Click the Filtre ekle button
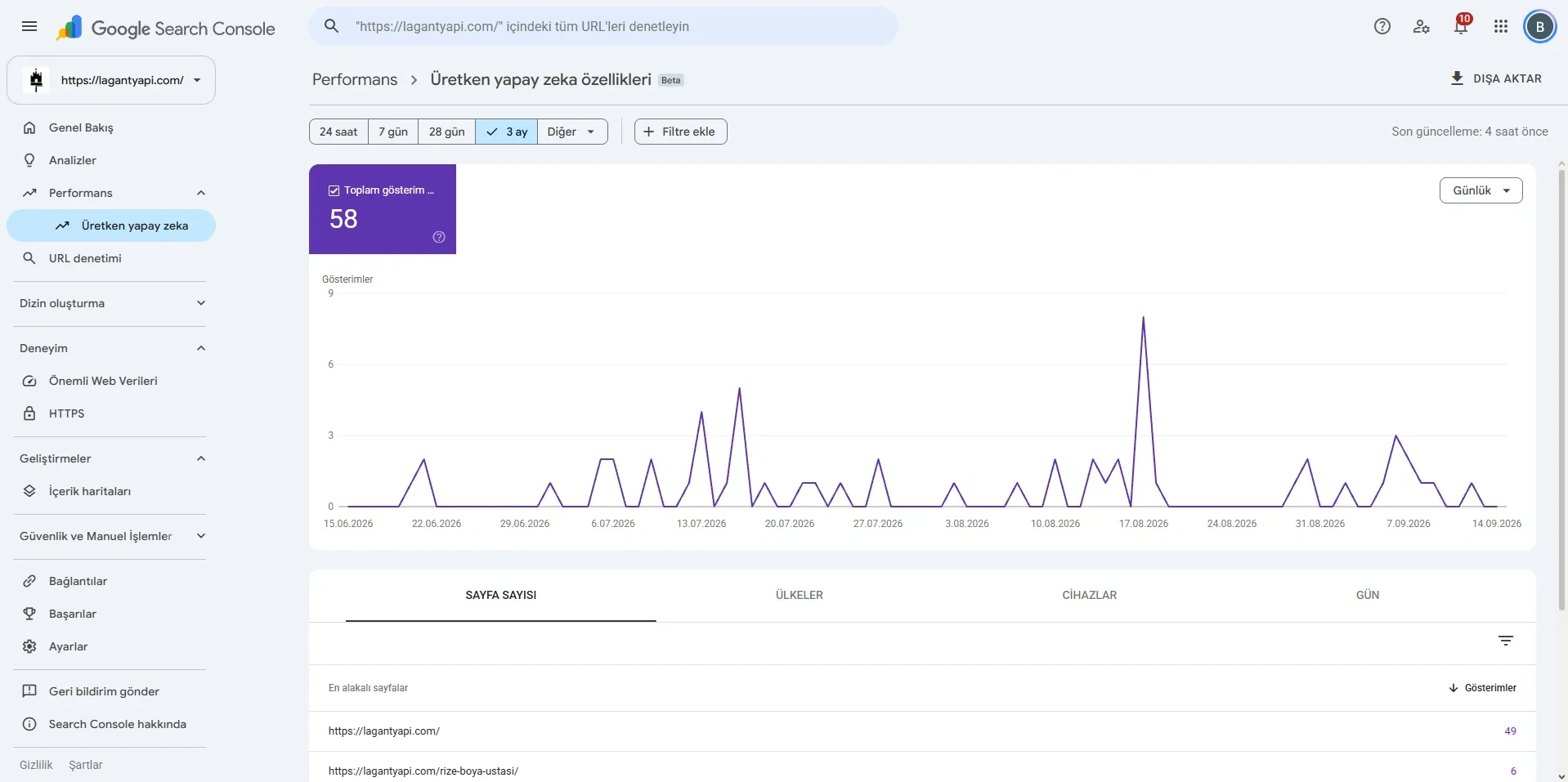The height and width of the screenshot is (782, 1568). click(x=680, y=132)
